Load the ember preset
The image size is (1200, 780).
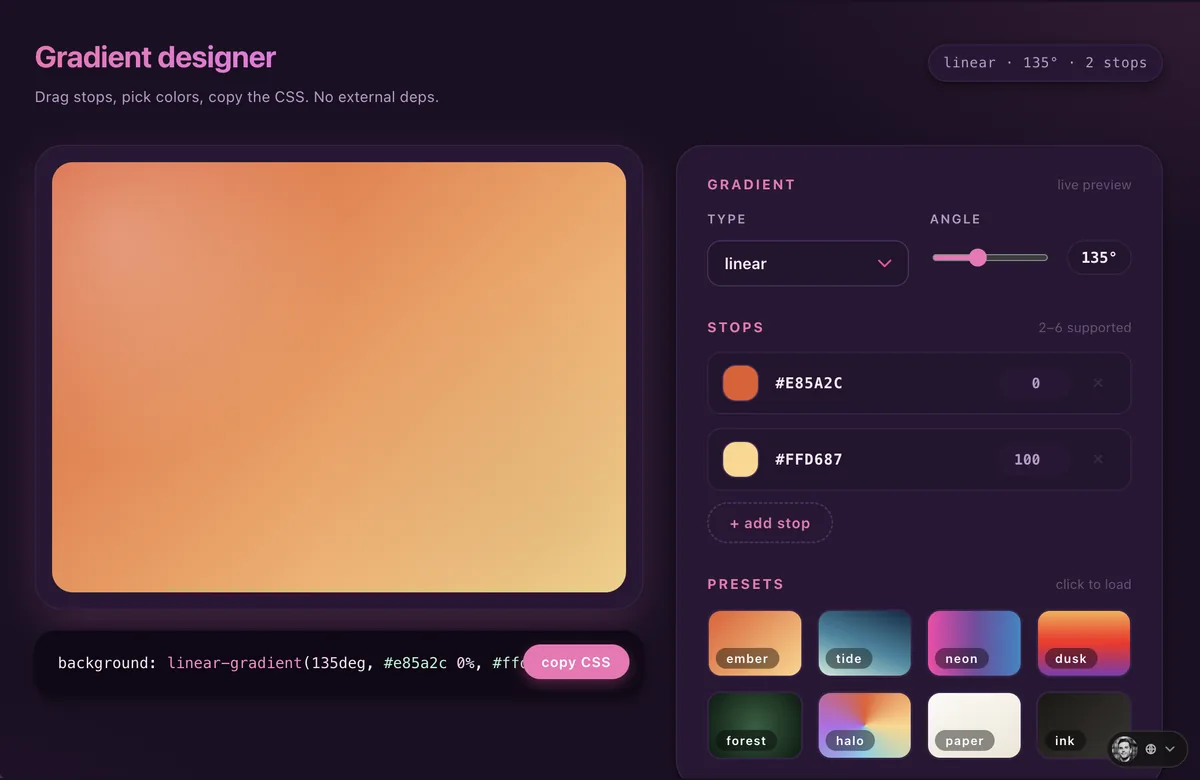pos(755,643)
